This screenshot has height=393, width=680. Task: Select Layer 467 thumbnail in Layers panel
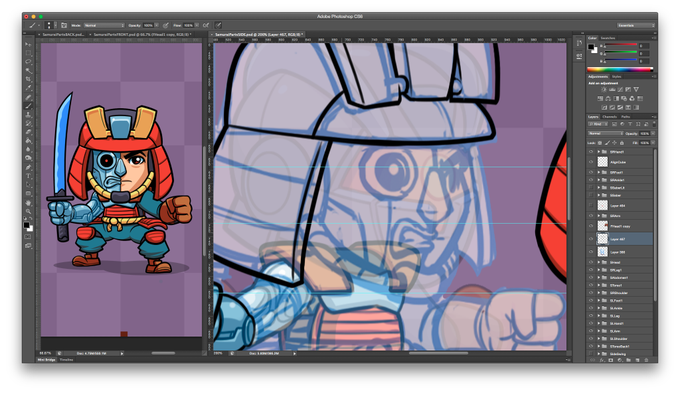coord(602,239)
